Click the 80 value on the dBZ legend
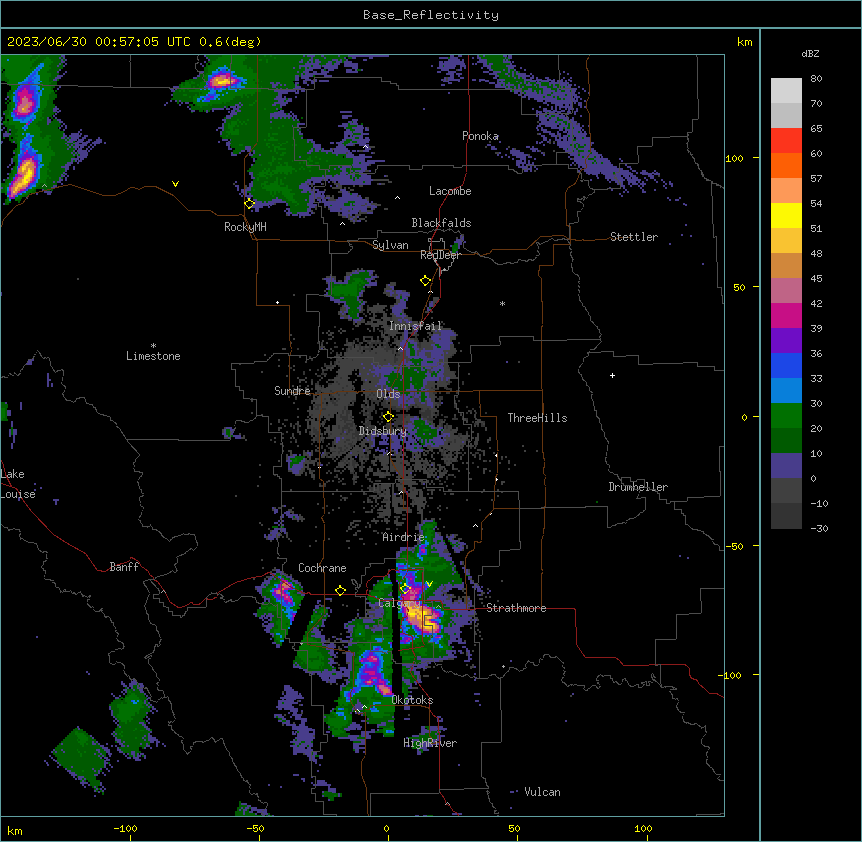862x842 pixels. [816, 79]
